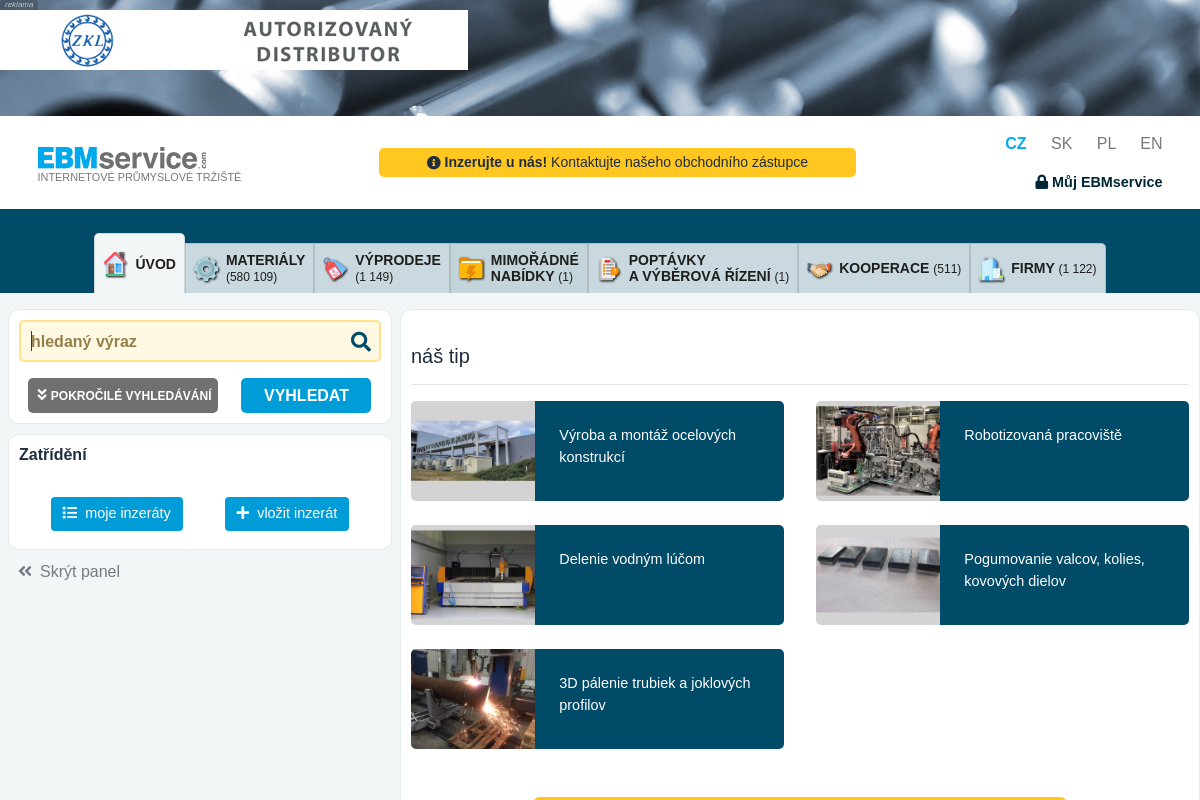Switch language to EN
The height and width of the screenshot is (800, 1200).
1151,143
